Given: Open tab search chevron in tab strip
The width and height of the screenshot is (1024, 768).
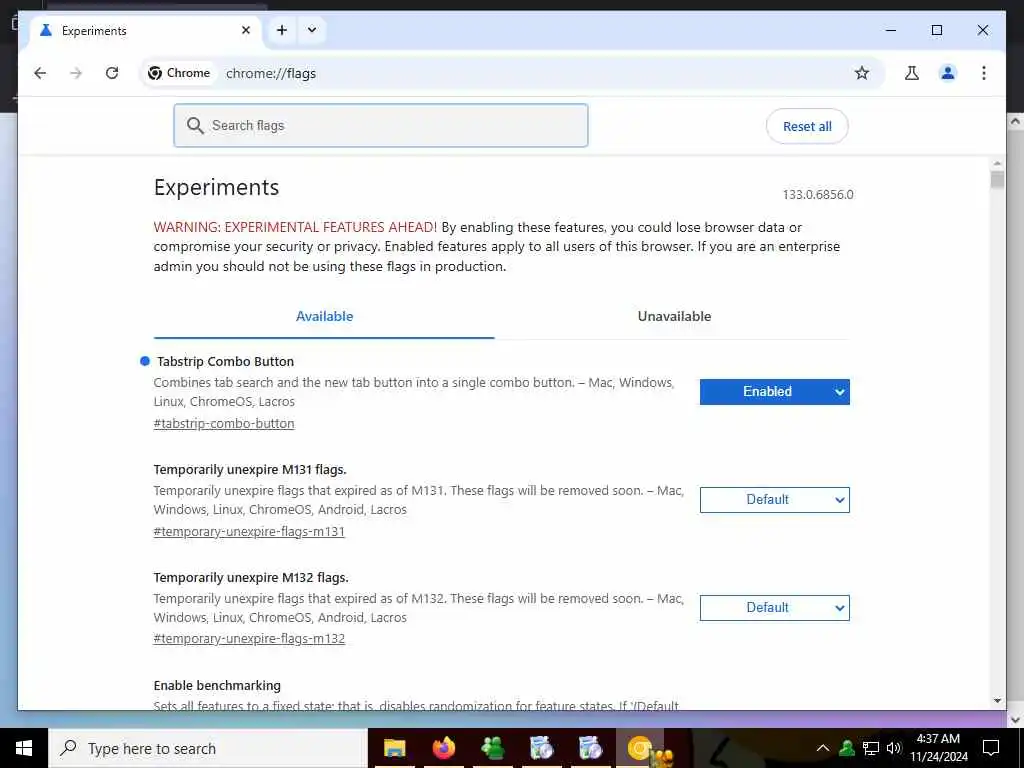Looking at the screenshot, I should [312, 30].
